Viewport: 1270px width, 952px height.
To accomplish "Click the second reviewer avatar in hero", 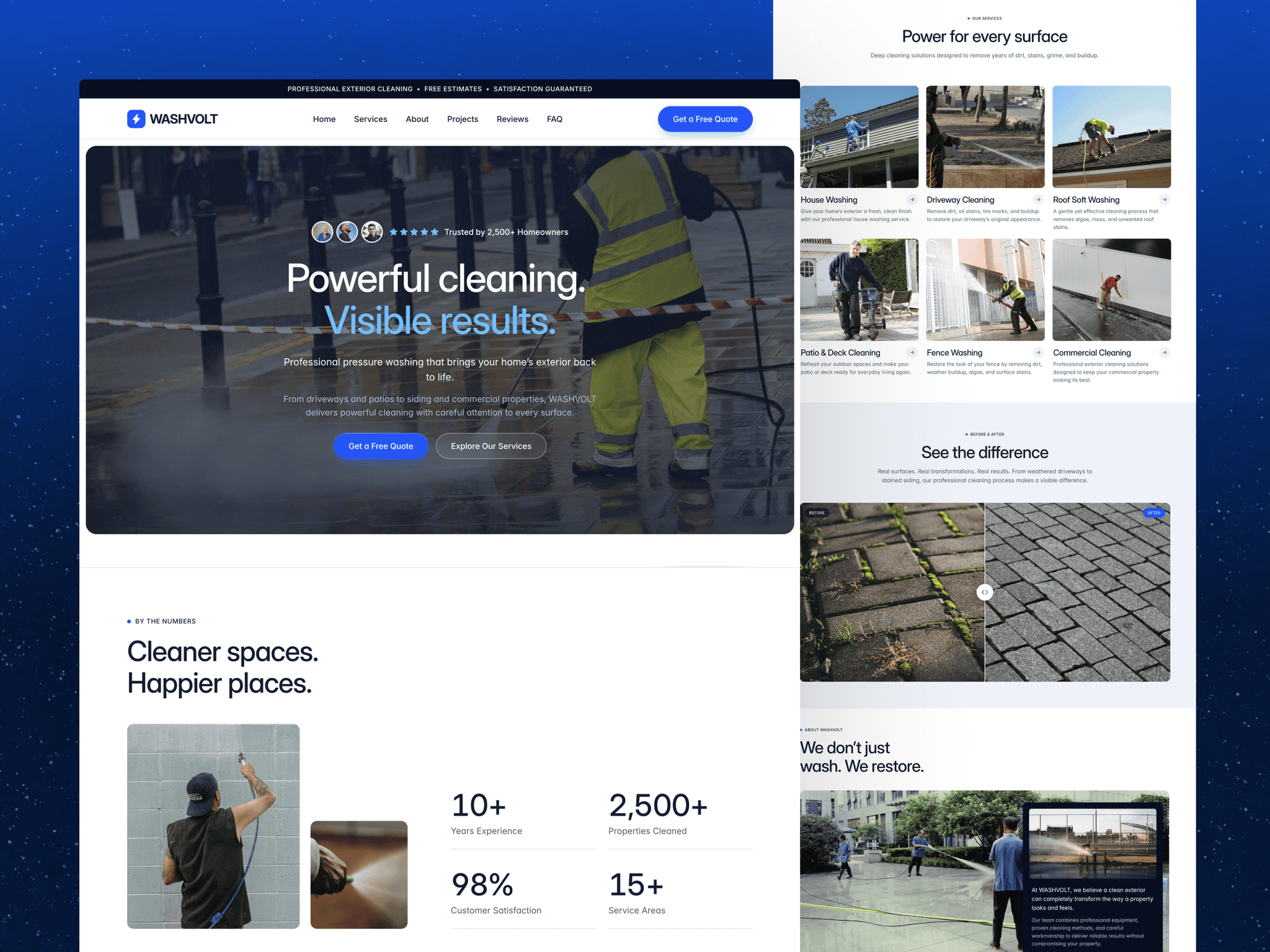I will (x=347, y=232).
